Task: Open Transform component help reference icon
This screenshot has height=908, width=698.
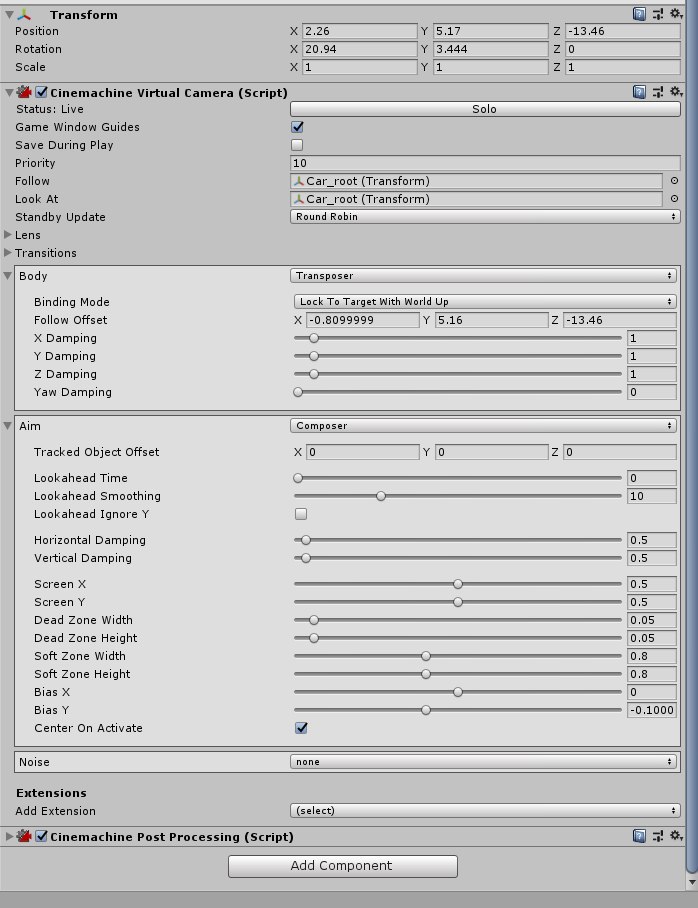Action: 639,14
